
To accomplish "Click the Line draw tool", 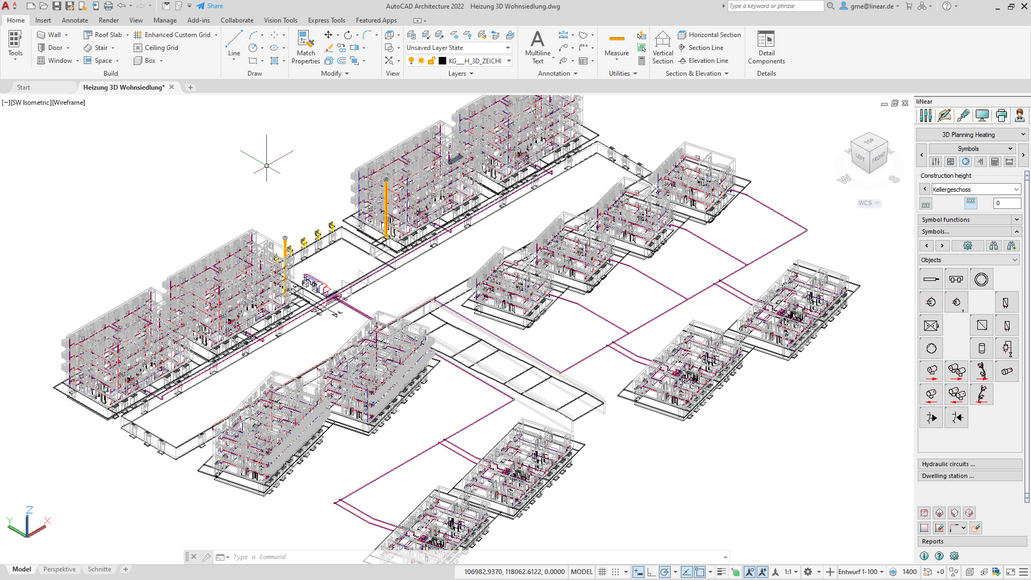I will (234, 44).
